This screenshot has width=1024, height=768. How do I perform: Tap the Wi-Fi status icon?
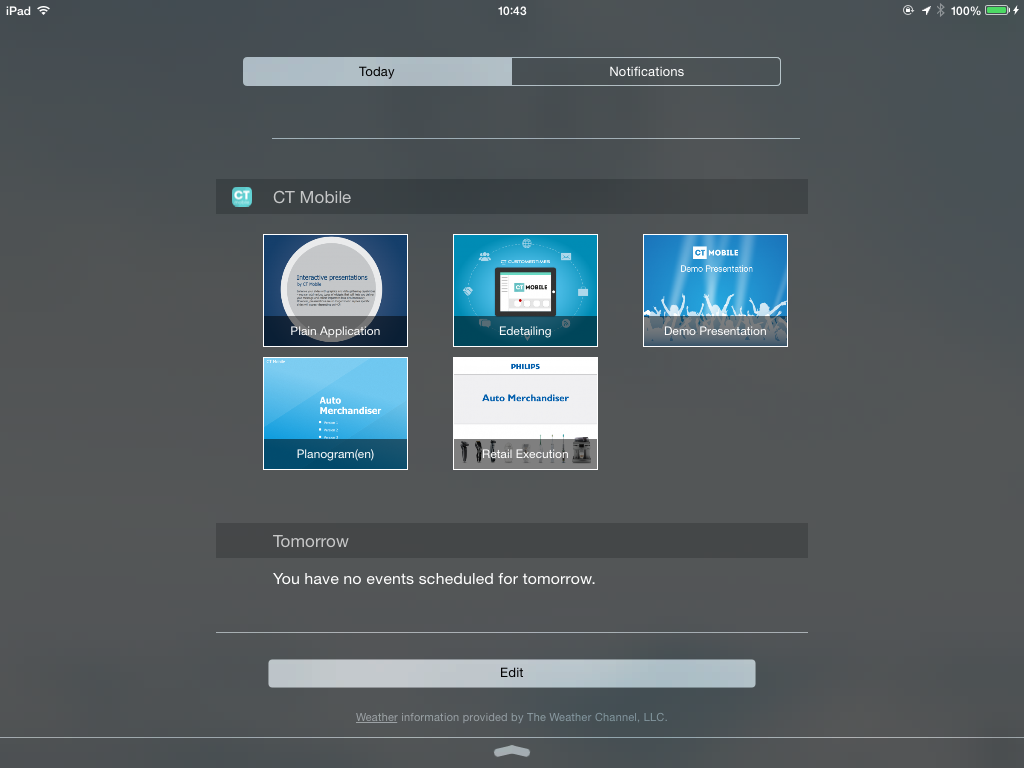pos(44,10)
